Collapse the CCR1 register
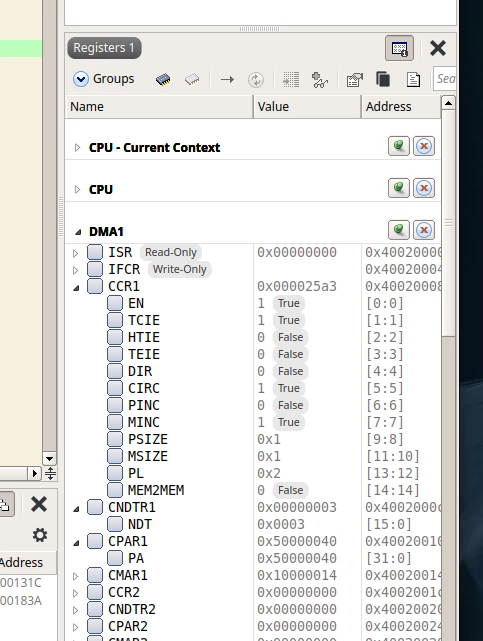The width and height of the screenshot is (483, 641). coord(76,288)
